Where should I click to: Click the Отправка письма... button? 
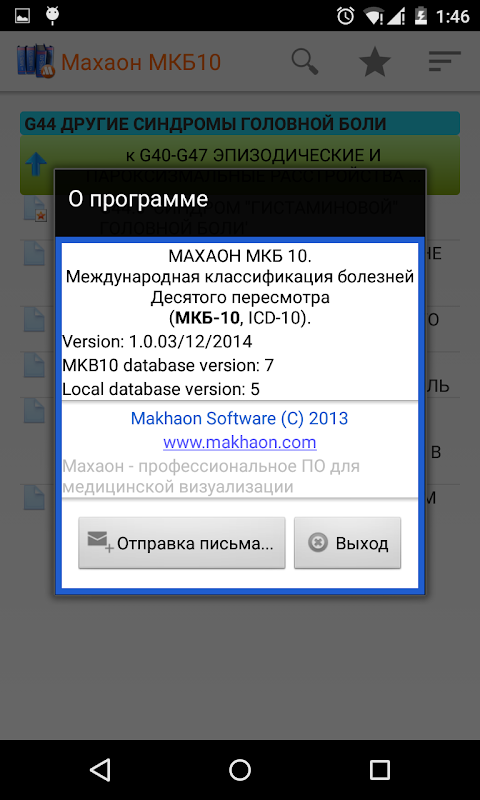coord(182,543)
